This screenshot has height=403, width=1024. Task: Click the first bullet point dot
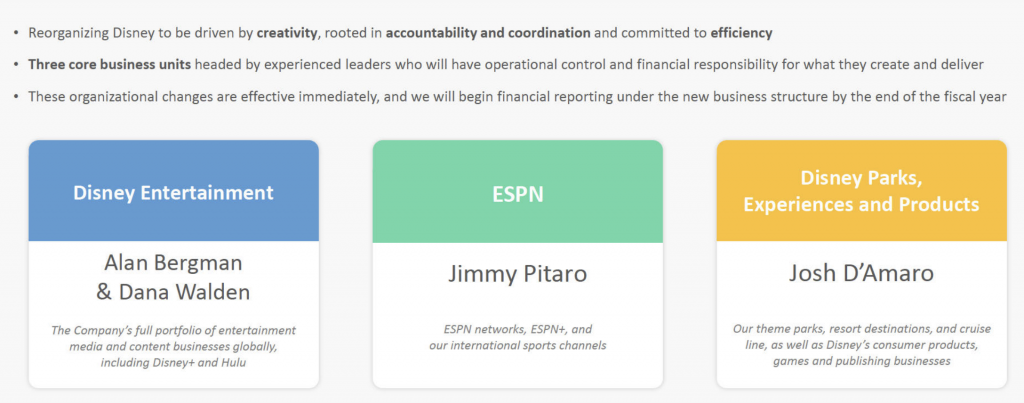tap(15, 32)
